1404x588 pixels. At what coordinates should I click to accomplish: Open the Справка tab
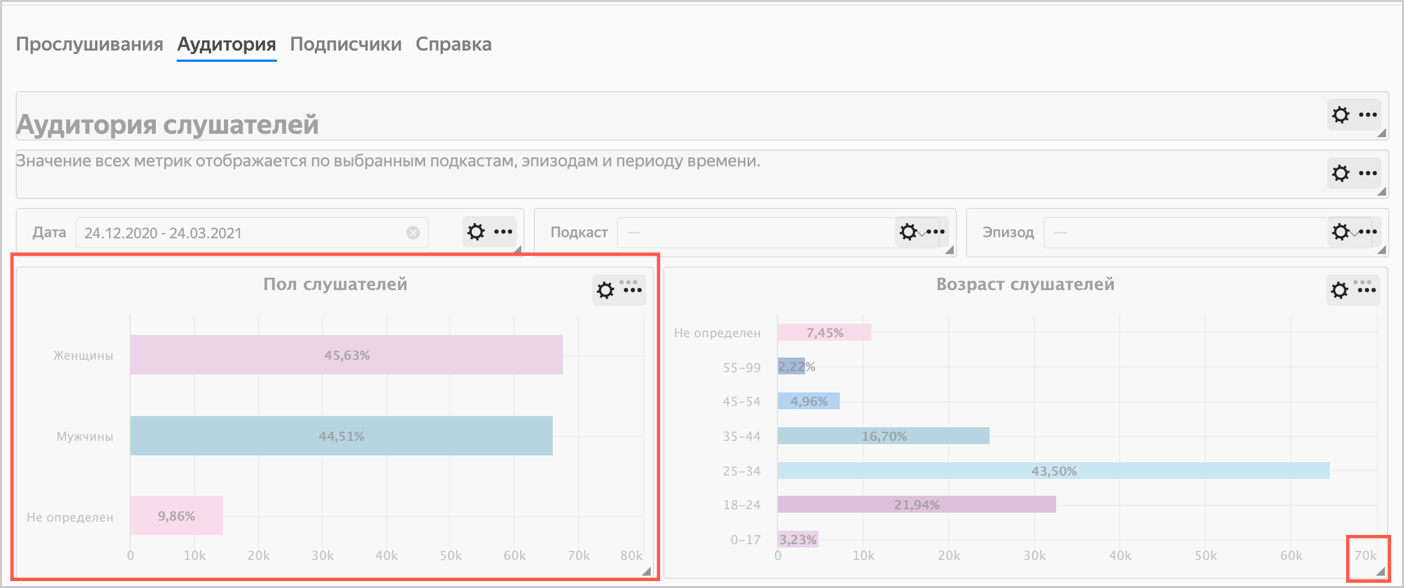tap(453, 44)
